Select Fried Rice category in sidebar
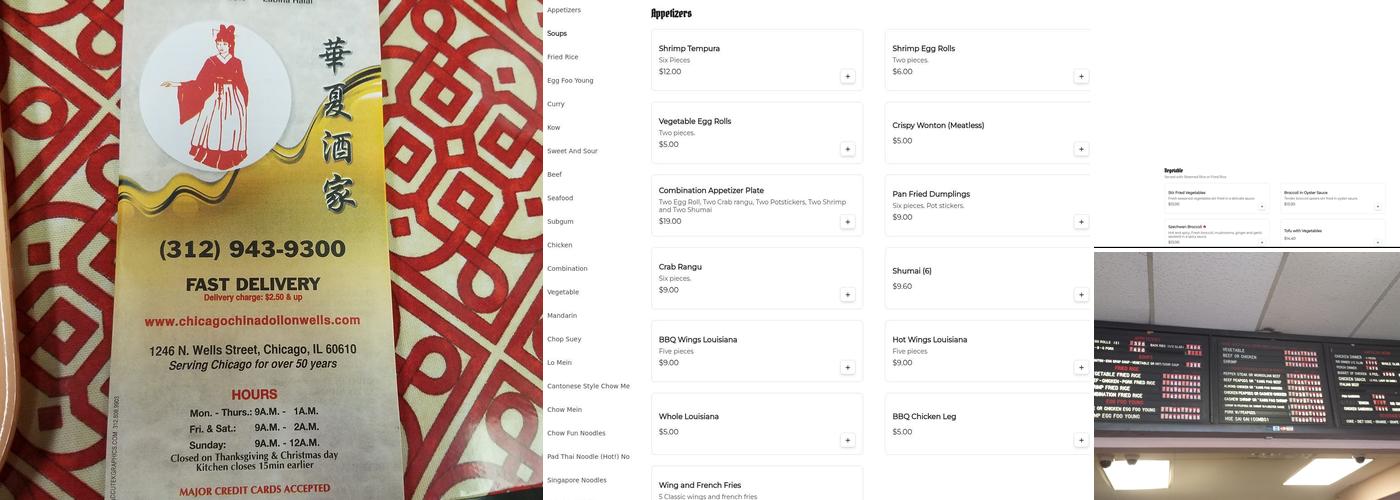 563,57
